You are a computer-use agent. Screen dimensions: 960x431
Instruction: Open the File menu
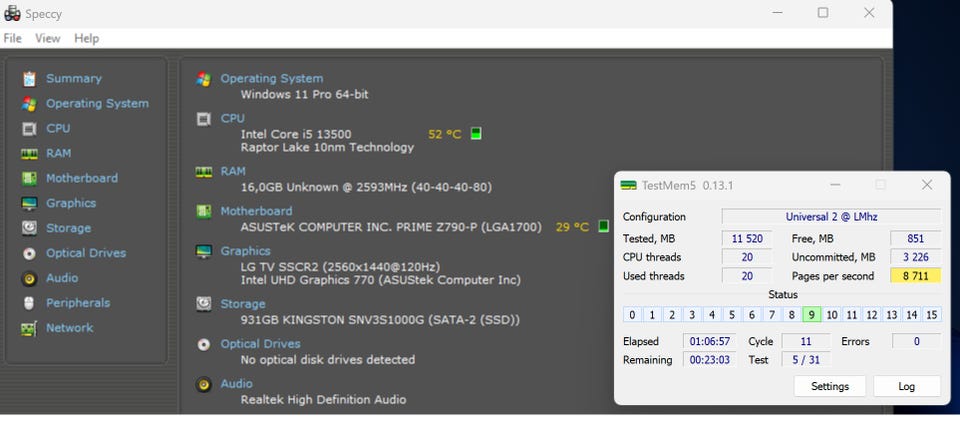click(13, 38)
